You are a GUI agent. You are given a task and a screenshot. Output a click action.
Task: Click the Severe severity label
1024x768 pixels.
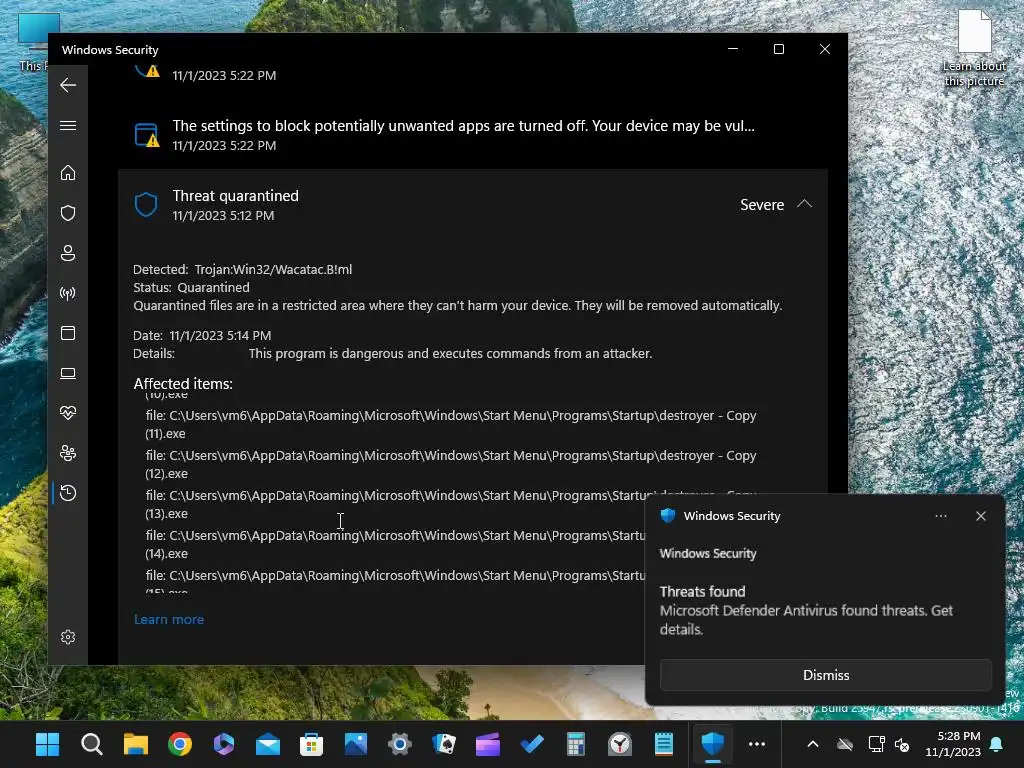point(761,204)
